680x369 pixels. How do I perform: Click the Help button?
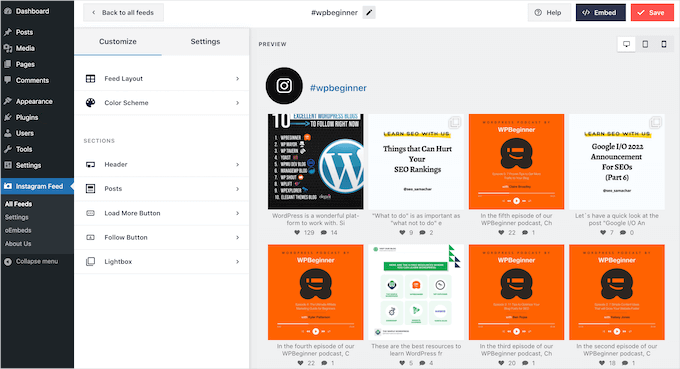pos(548,13)
